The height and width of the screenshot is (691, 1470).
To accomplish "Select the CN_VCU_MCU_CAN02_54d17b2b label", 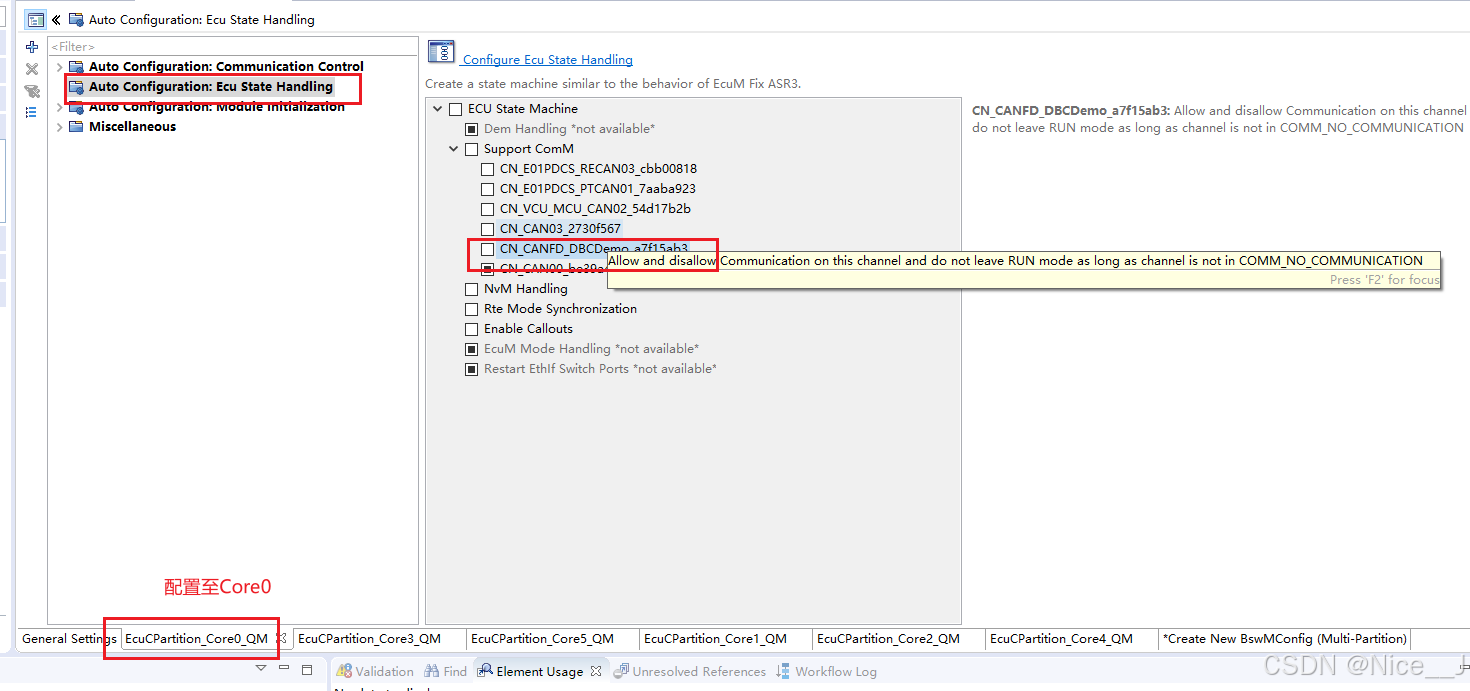I will (595, 209).
